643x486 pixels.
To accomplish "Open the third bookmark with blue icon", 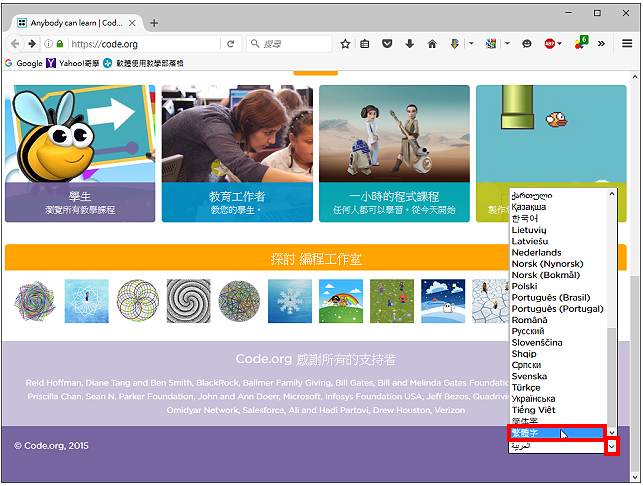I will click(x=143, y=63).
